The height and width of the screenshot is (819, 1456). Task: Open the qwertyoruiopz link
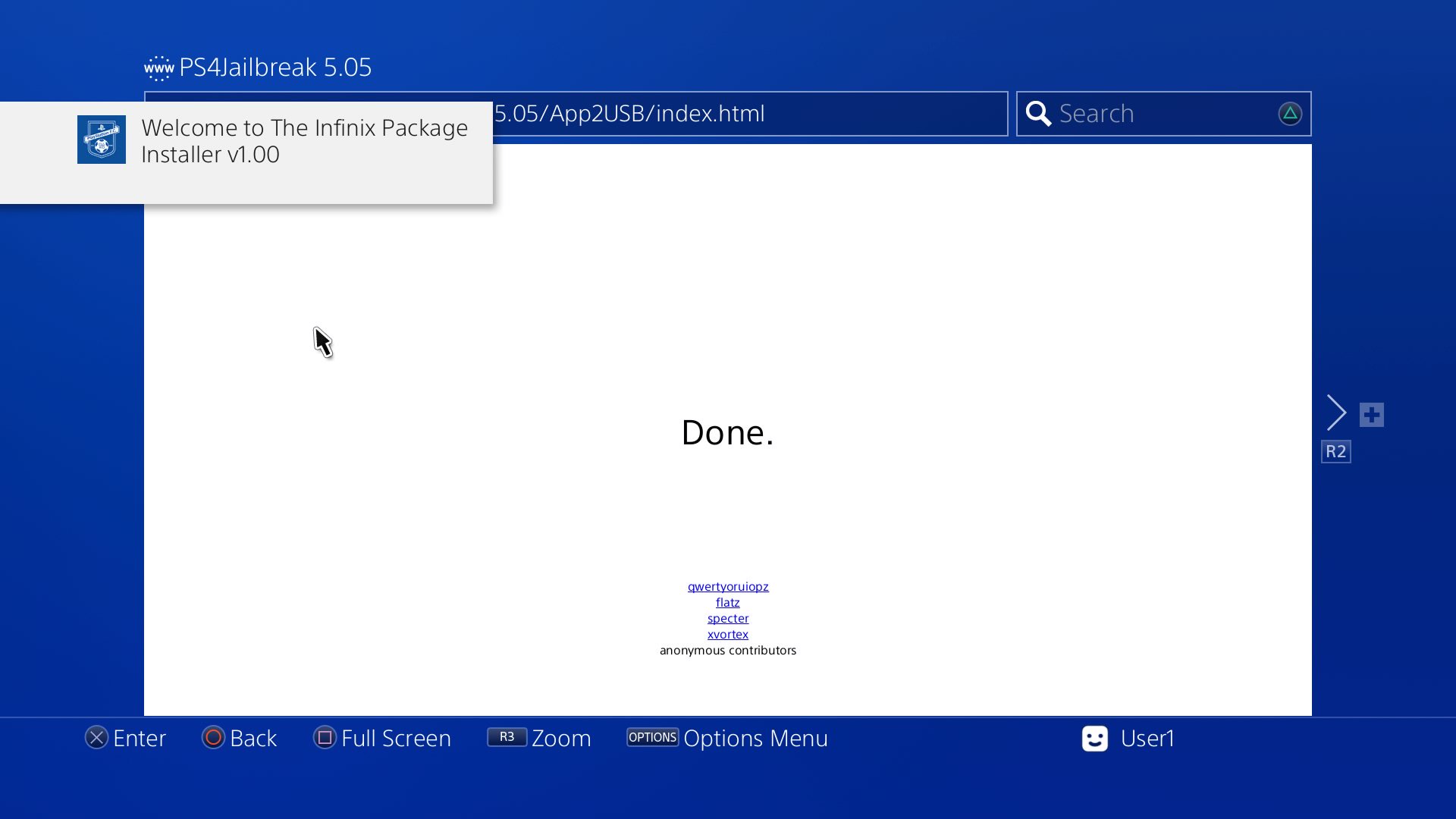(728, 586)
